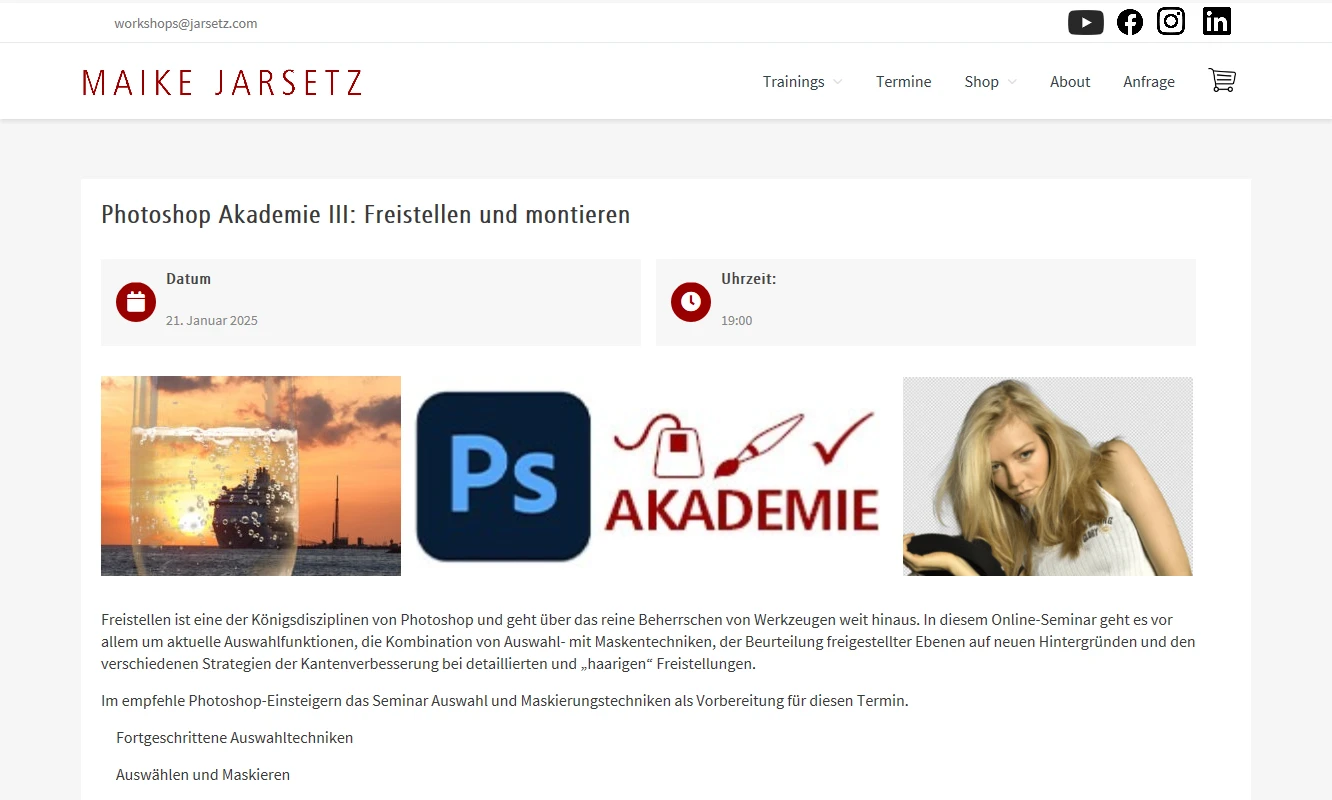Click the red clock Uhrzeit icon

pos(691,302)
